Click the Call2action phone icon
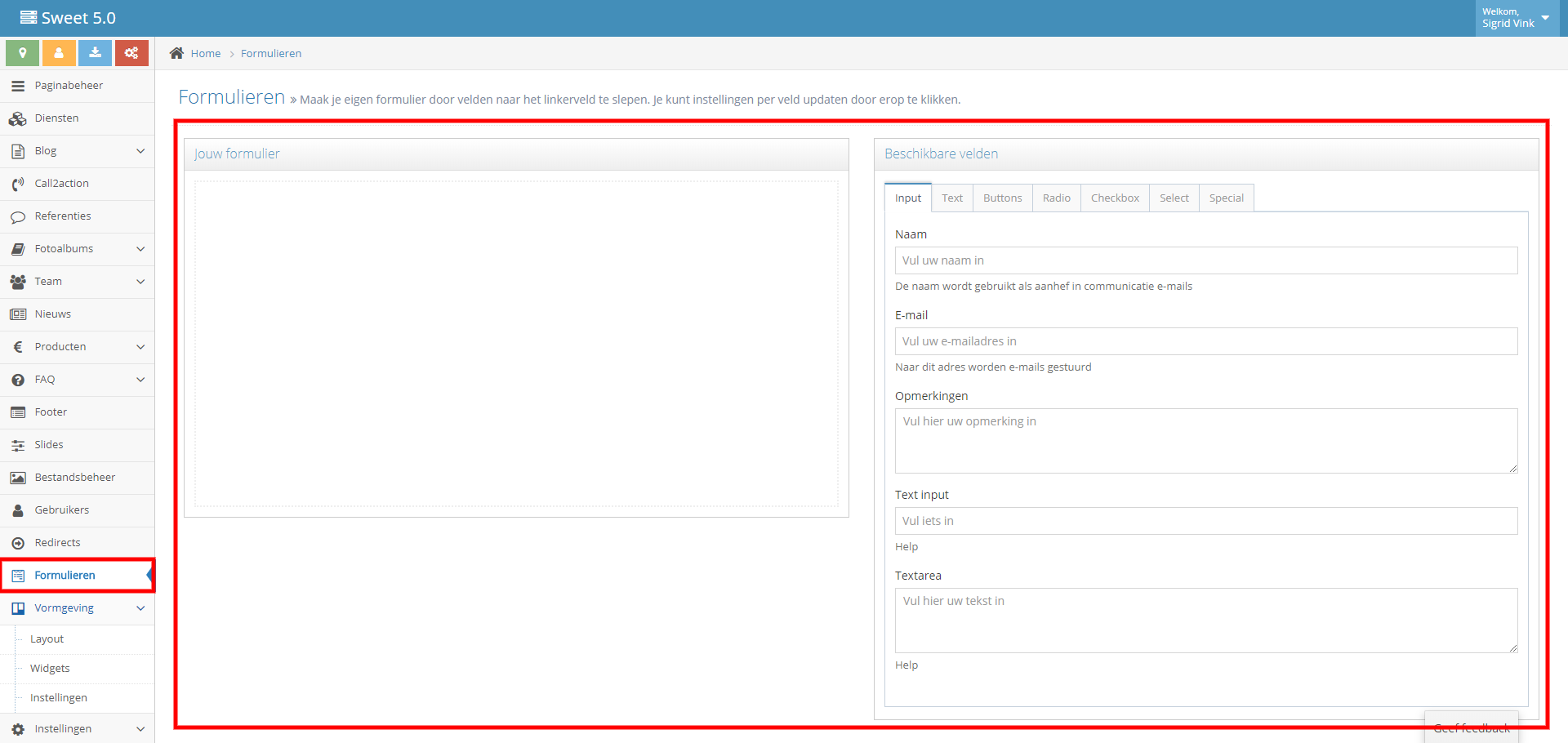 click(x=18, y=184)
